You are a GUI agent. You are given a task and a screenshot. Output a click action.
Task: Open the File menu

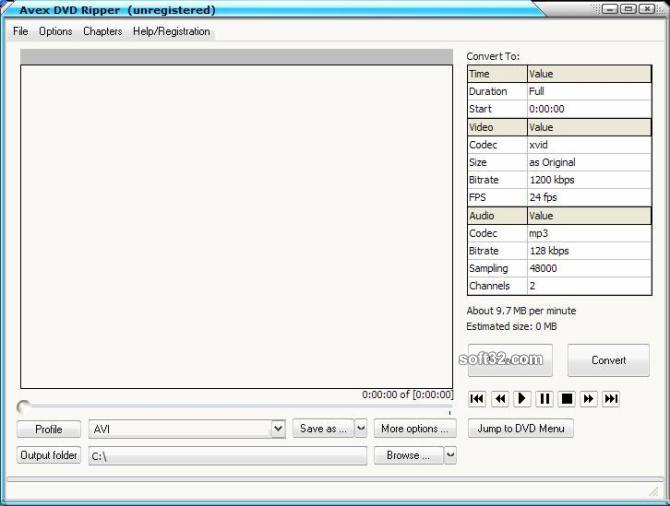(x=21, y=31)
